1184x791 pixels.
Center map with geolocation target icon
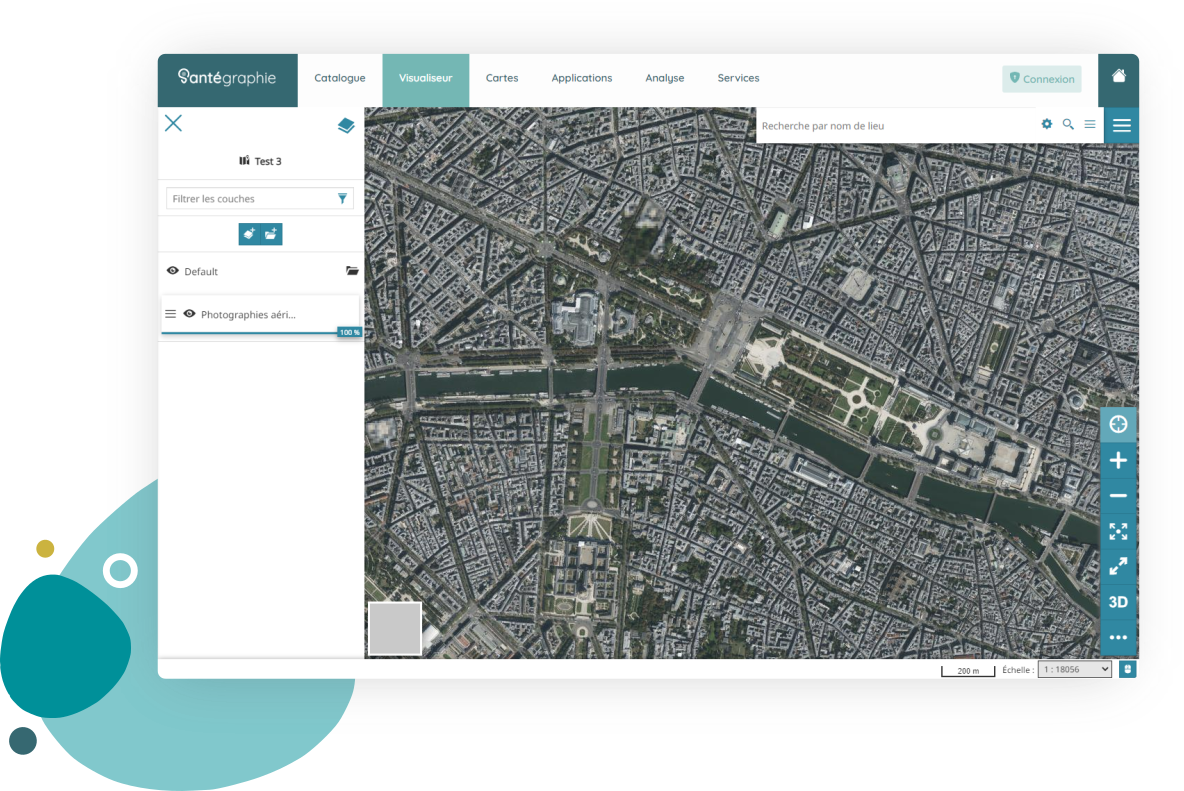pos(1118,424)
